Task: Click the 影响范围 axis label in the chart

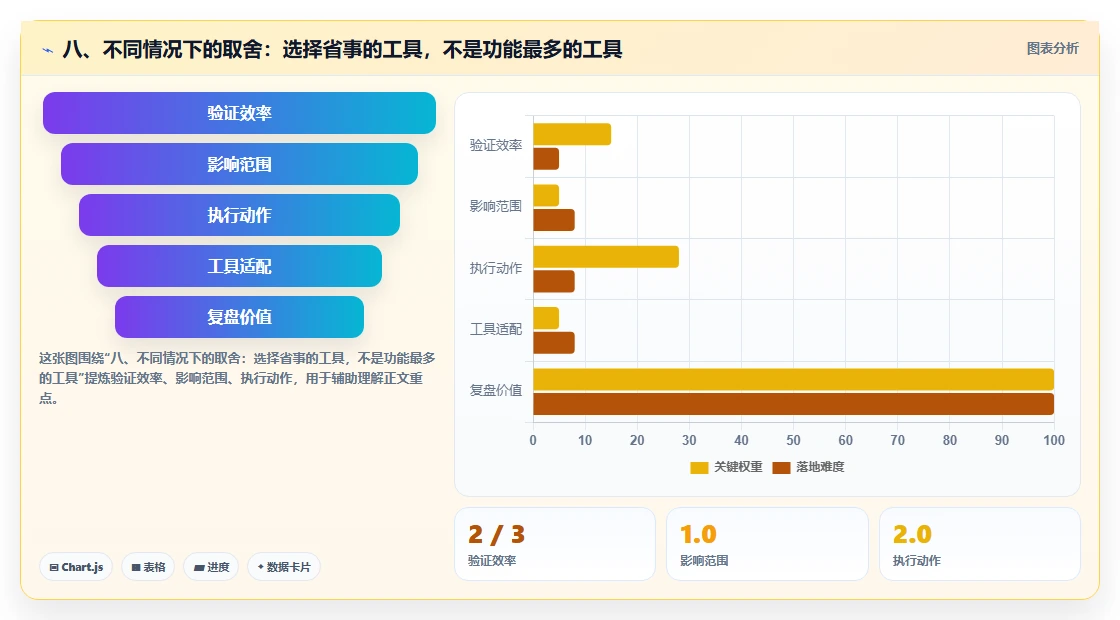Action: [496, 207]
